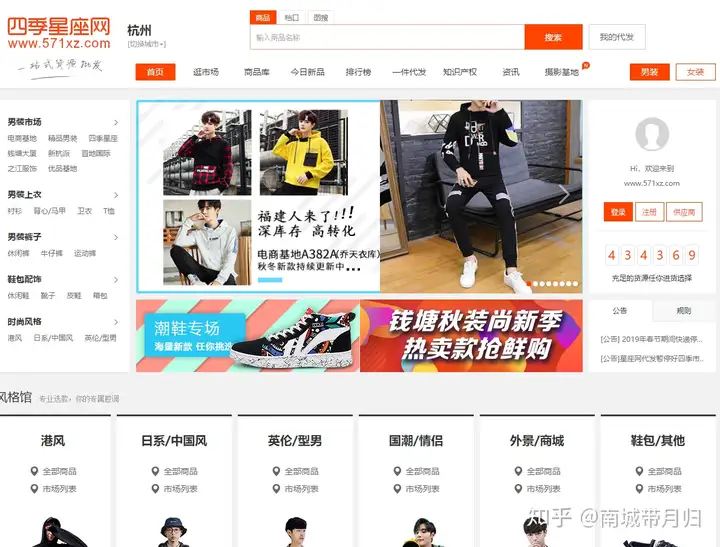This screenshot has height=547, width=720.
Task: Open 商品库 in the navigation bar
Action: pyautogui.click(x=257, y=72)
